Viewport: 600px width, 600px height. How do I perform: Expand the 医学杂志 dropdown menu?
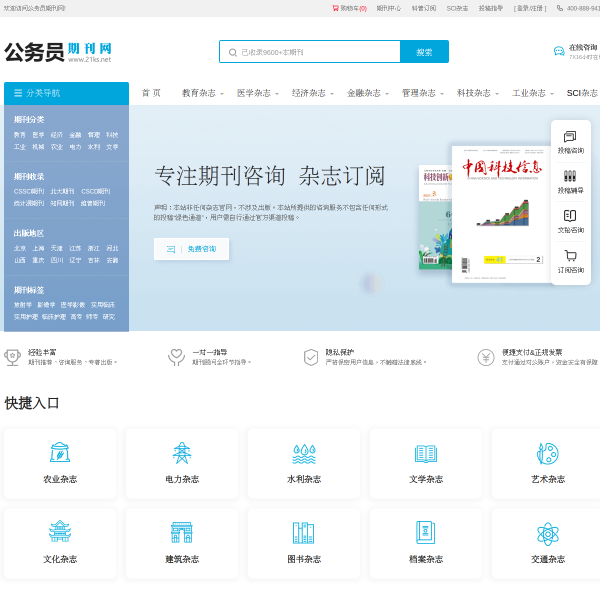point(258,93)
